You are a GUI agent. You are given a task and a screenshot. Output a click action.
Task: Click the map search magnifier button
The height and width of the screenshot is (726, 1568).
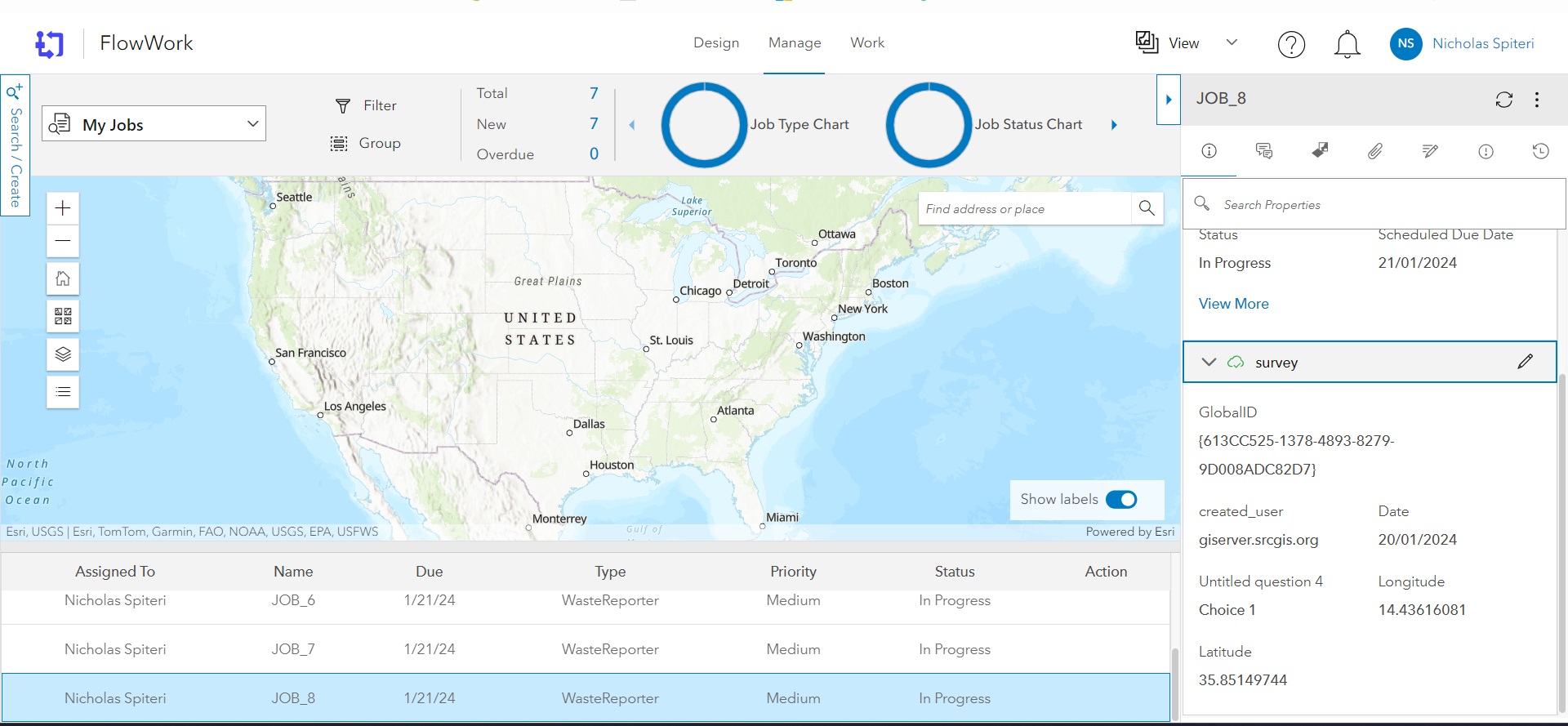pos(1147,208)
